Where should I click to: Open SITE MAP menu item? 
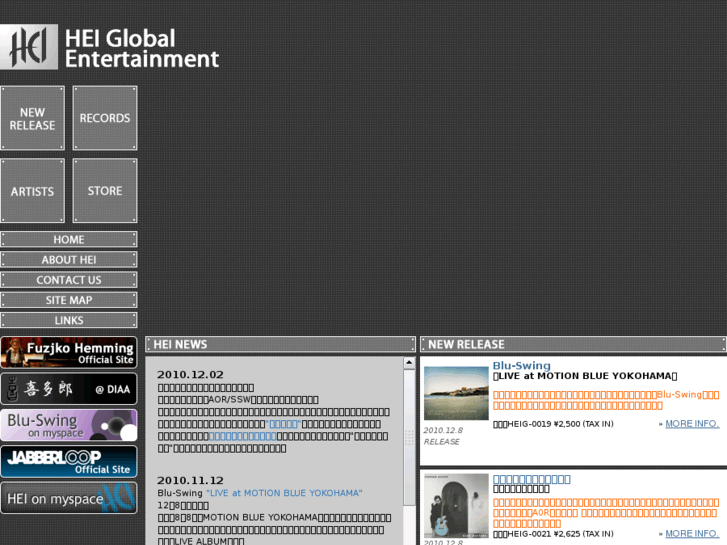(69, 300)
